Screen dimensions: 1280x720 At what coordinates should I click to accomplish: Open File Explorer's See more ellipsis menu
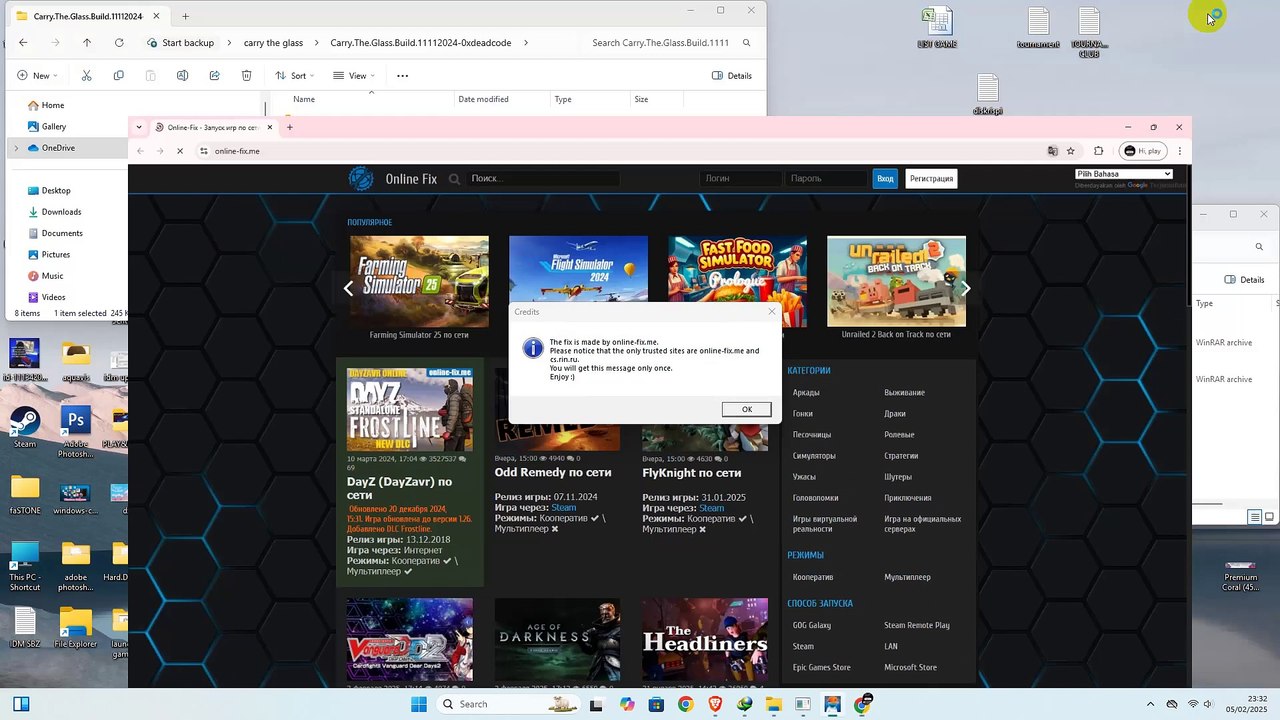click(402, 76)
